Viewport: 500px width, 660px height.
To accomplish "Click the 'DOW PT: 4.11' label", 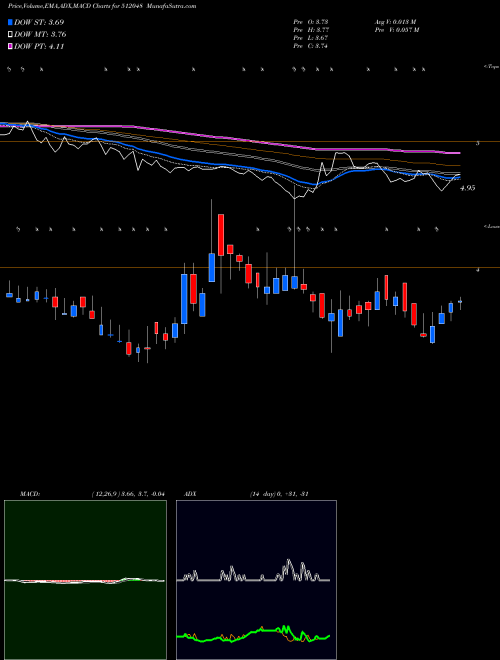I will pyautogui.click(x=39, y=46).
